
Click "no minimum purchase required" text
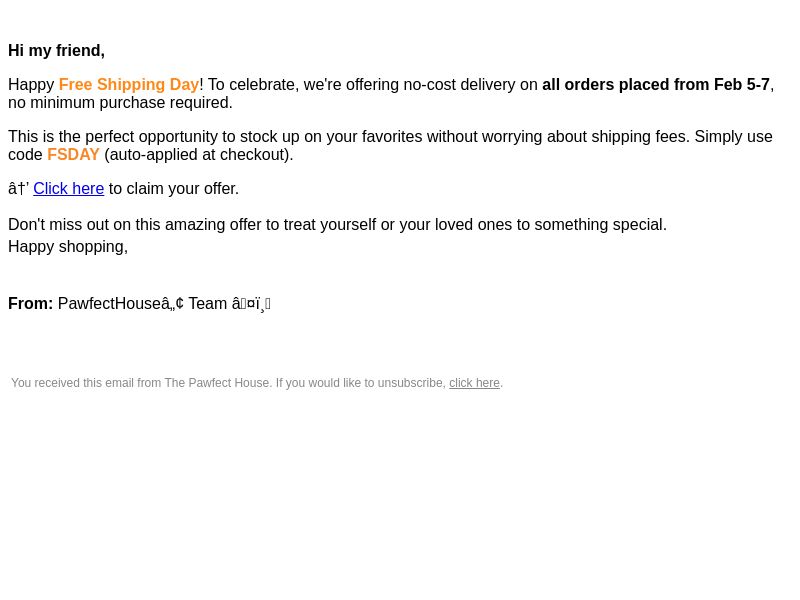120,103
